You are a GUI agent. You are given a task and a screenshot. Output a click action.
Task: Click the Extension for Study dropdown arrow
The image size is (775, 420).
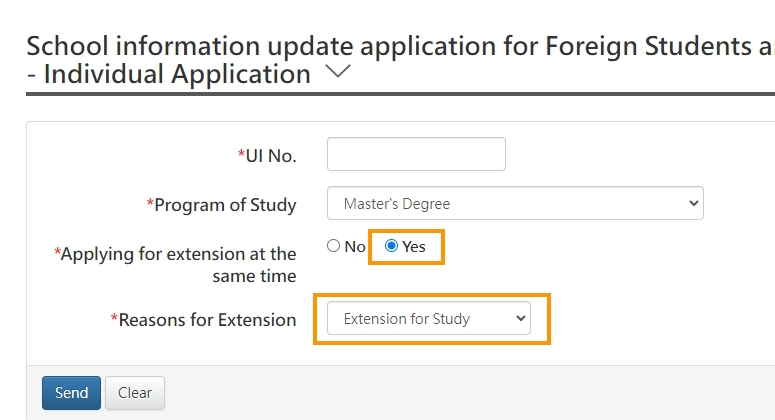[520, 318]
